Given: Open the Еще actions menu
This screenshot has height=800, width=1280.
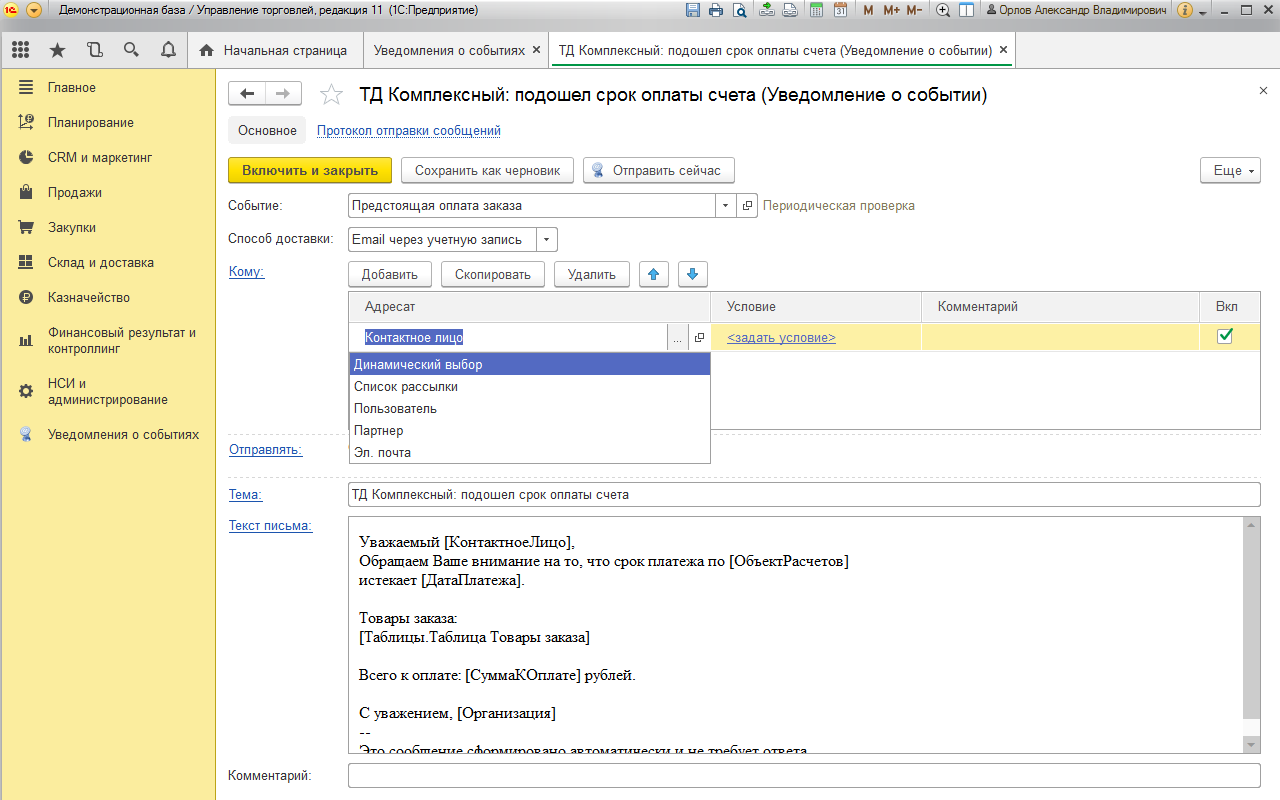Looking at the screenshot, I should click(x=1230, y=171).
